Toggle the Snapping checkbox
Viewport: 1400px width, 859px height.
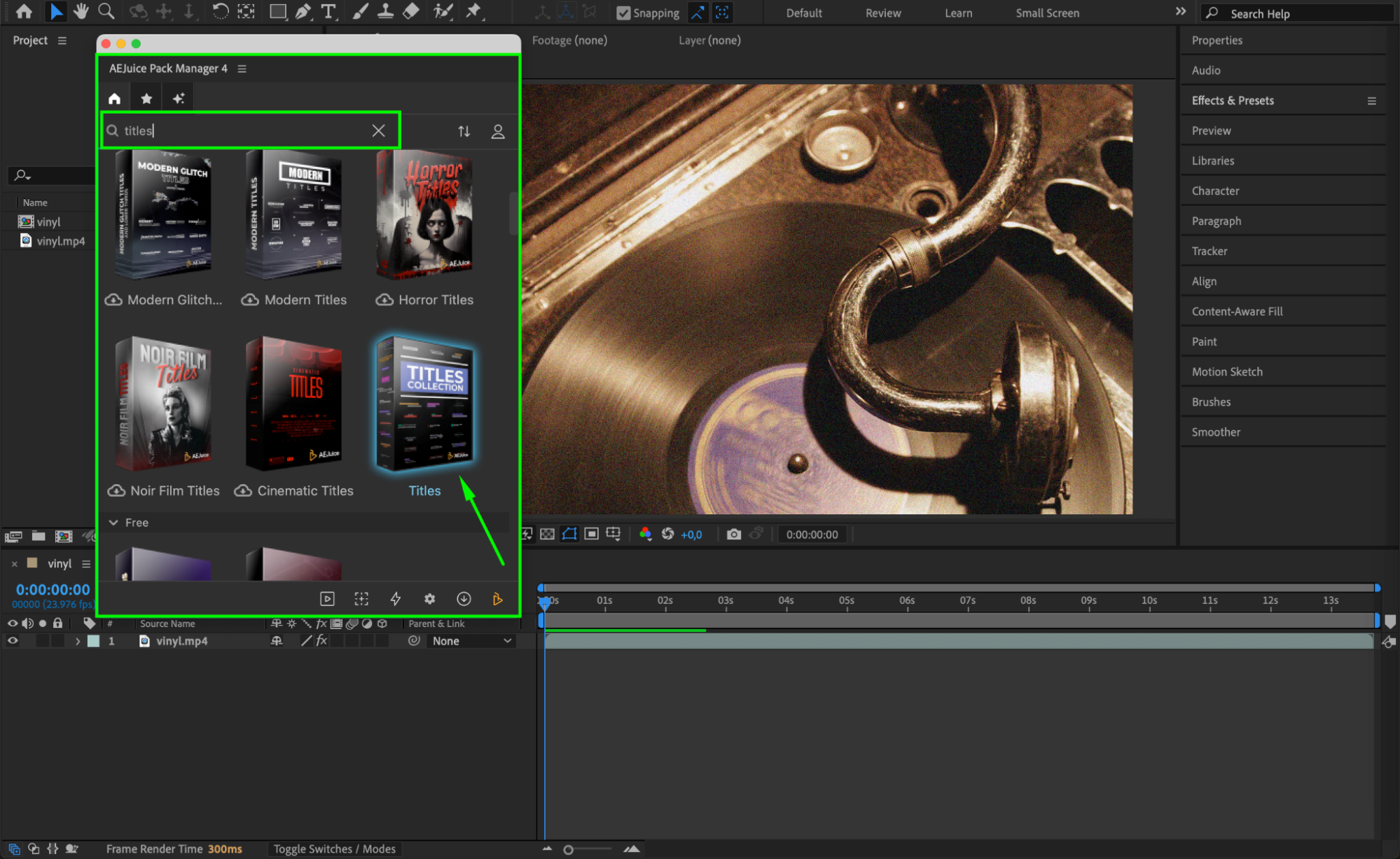623,13
